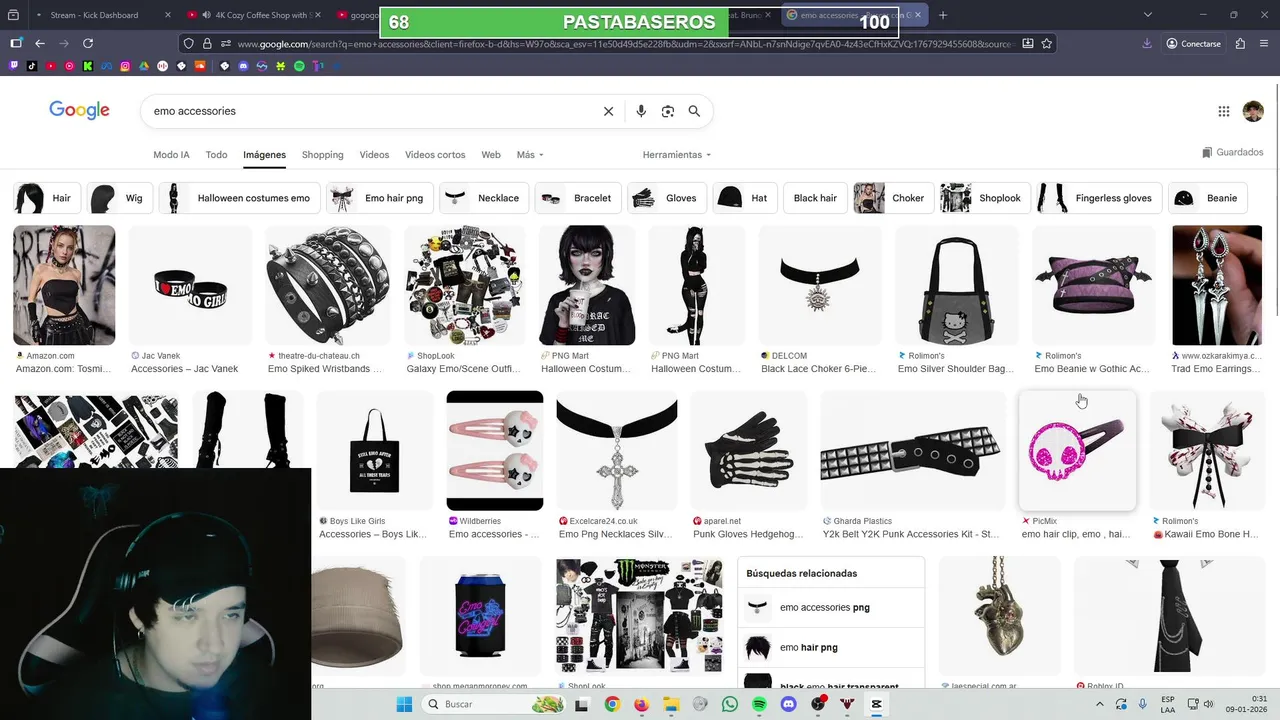Open the Google apps grid
This screenshot has height=720, width=1280.
point(1224,111)
